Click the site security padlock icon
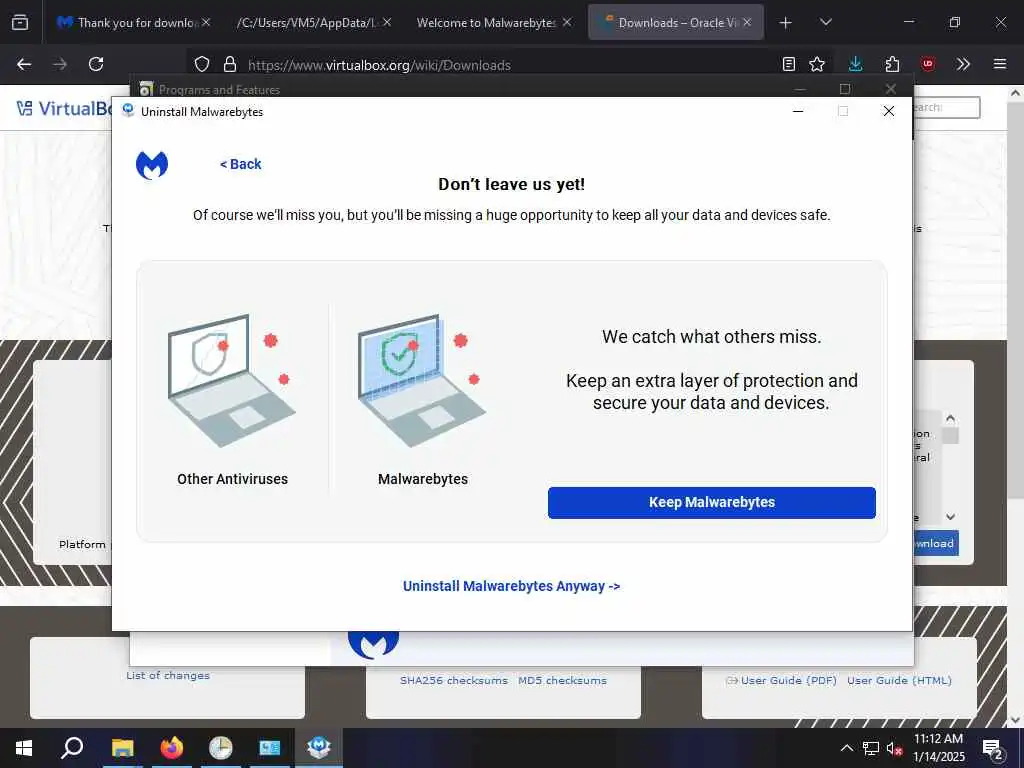 229,64
